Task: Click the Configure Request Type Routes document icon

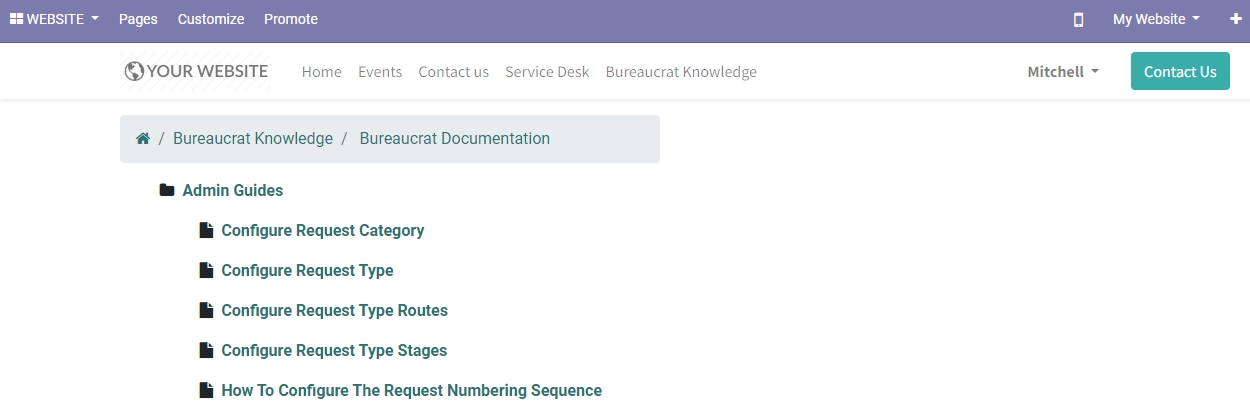Action: pyautogui.click(x=207, y=310)
